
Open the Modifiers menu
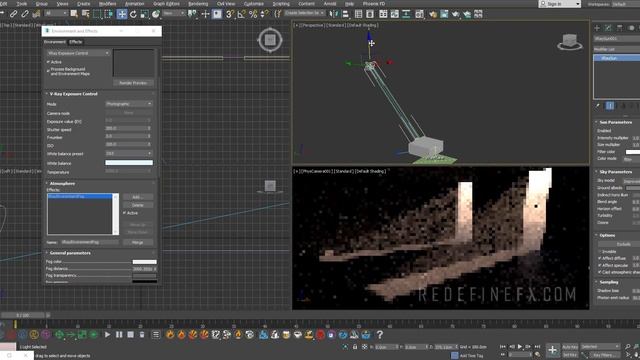click(107, 4)
